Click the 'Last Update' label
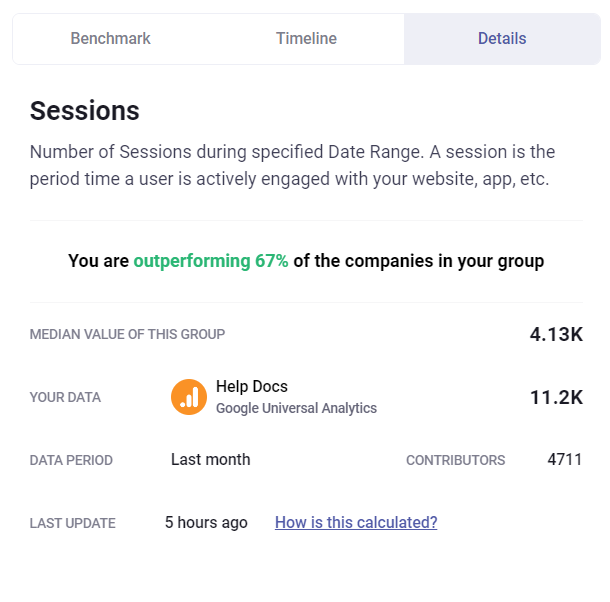This screenshot has height=602, width=610. (72, 523)
